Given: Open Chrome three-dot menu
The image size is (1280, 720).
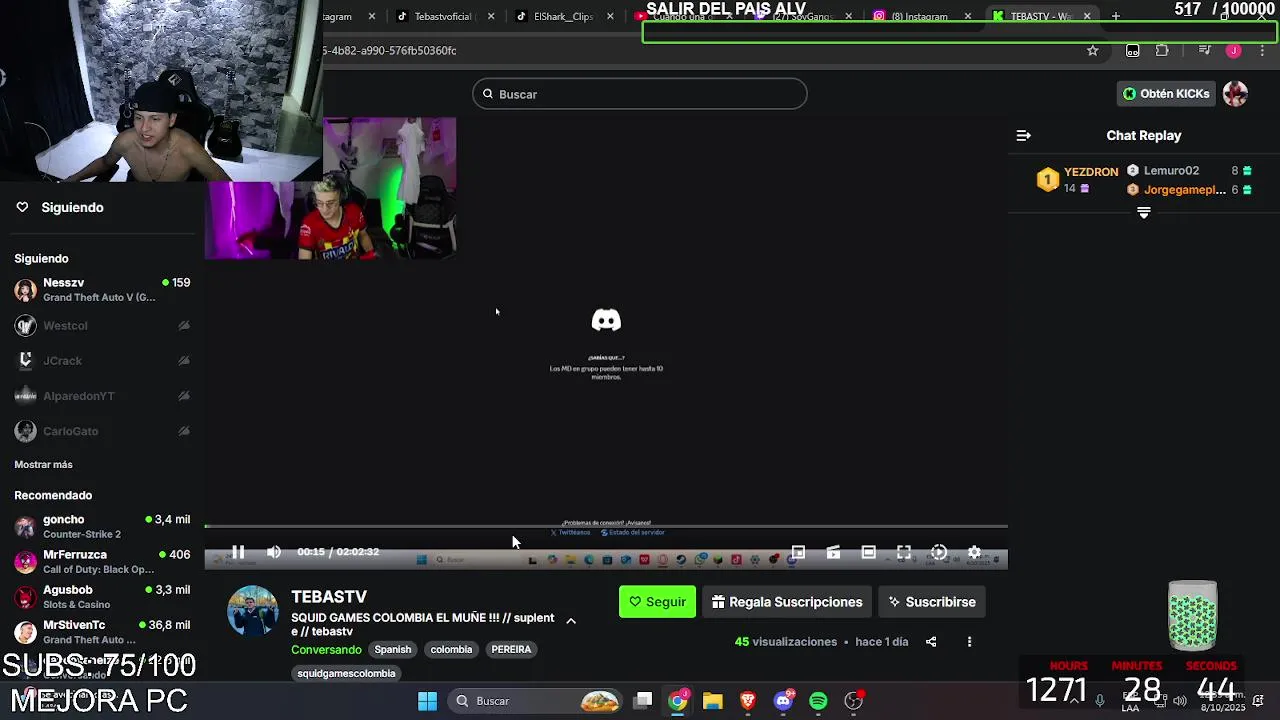Looking at the screenshot, I should pyautogui.click(x=1262, y=51).
